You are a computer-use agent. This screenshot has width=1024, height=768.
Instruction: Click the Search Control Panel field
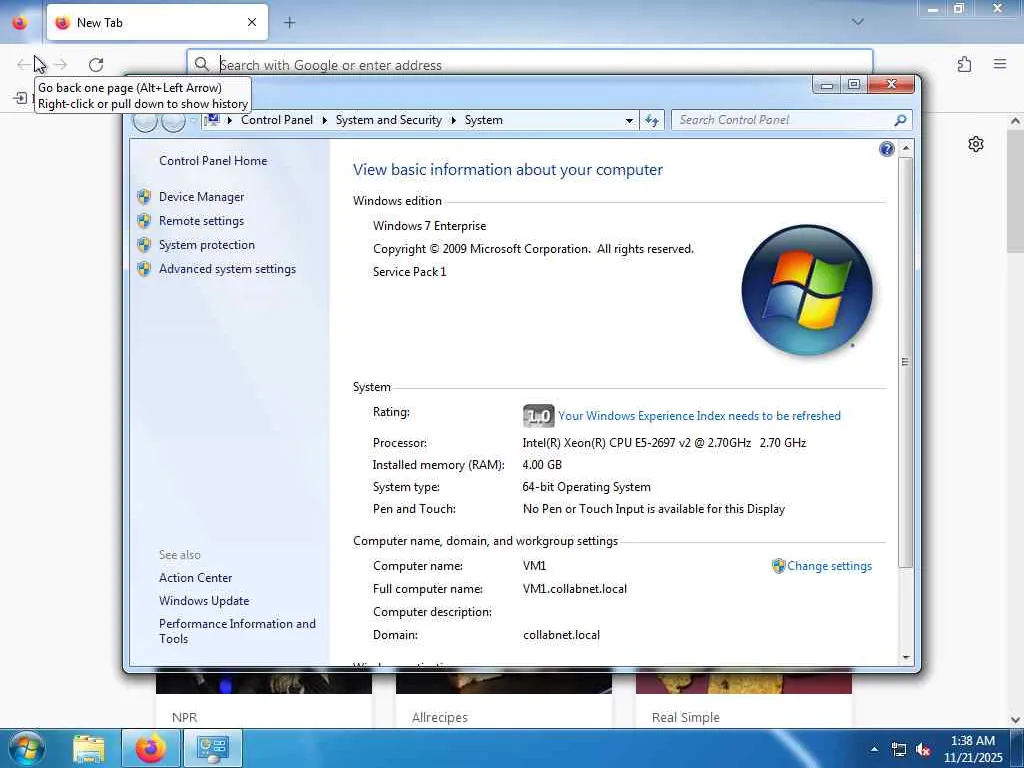[x=784, y=120]
